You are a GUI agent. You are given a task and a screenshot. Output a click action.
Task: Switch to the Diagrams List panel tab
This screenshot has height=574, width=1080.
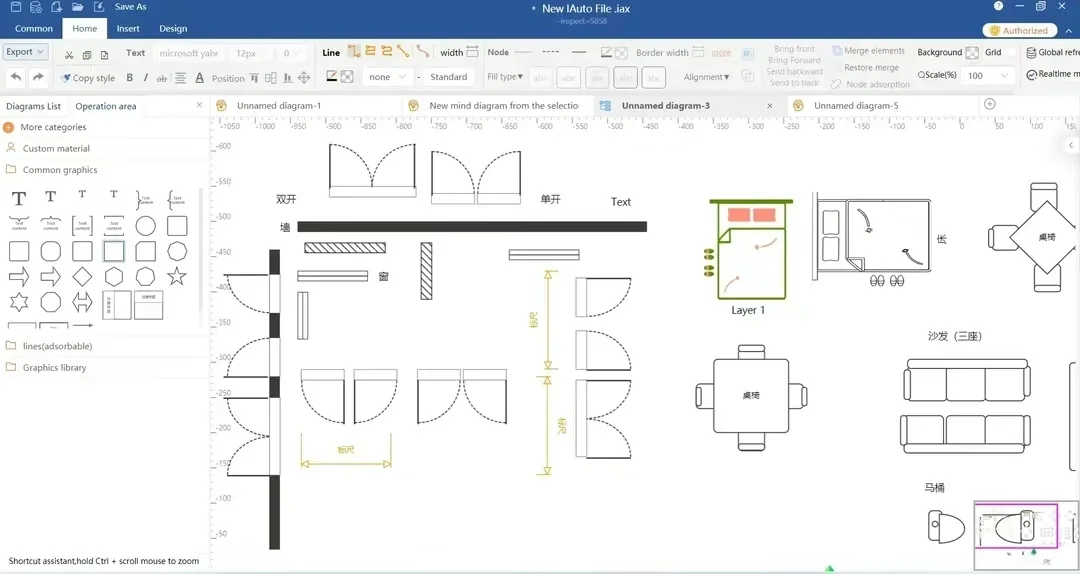[x=34, y=106]
